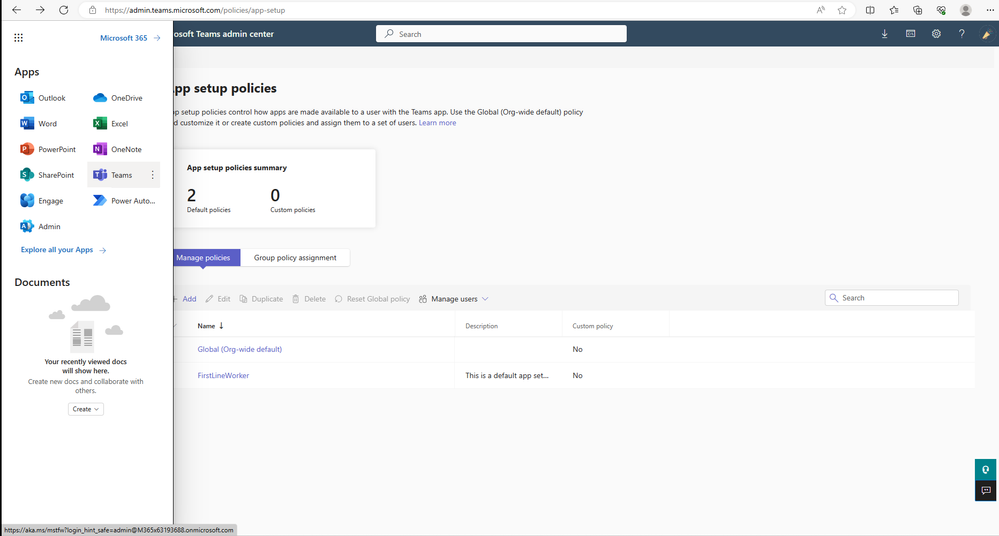Open browser split screen icon
Screen dimensions: 999x536
click(x=870, y=10)
